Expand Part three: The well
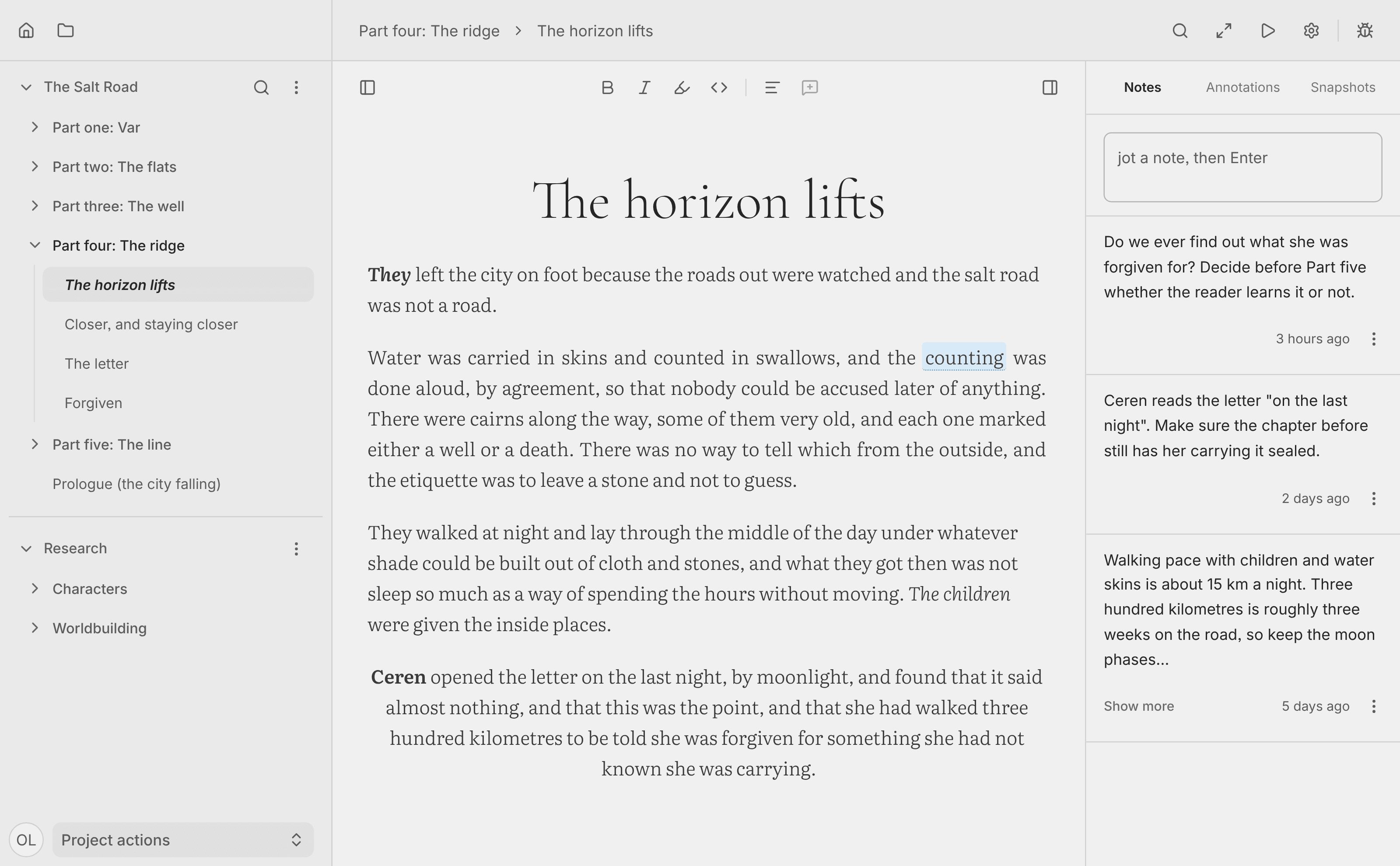Viewport: 1400px width, 866px height. point(35,206)
